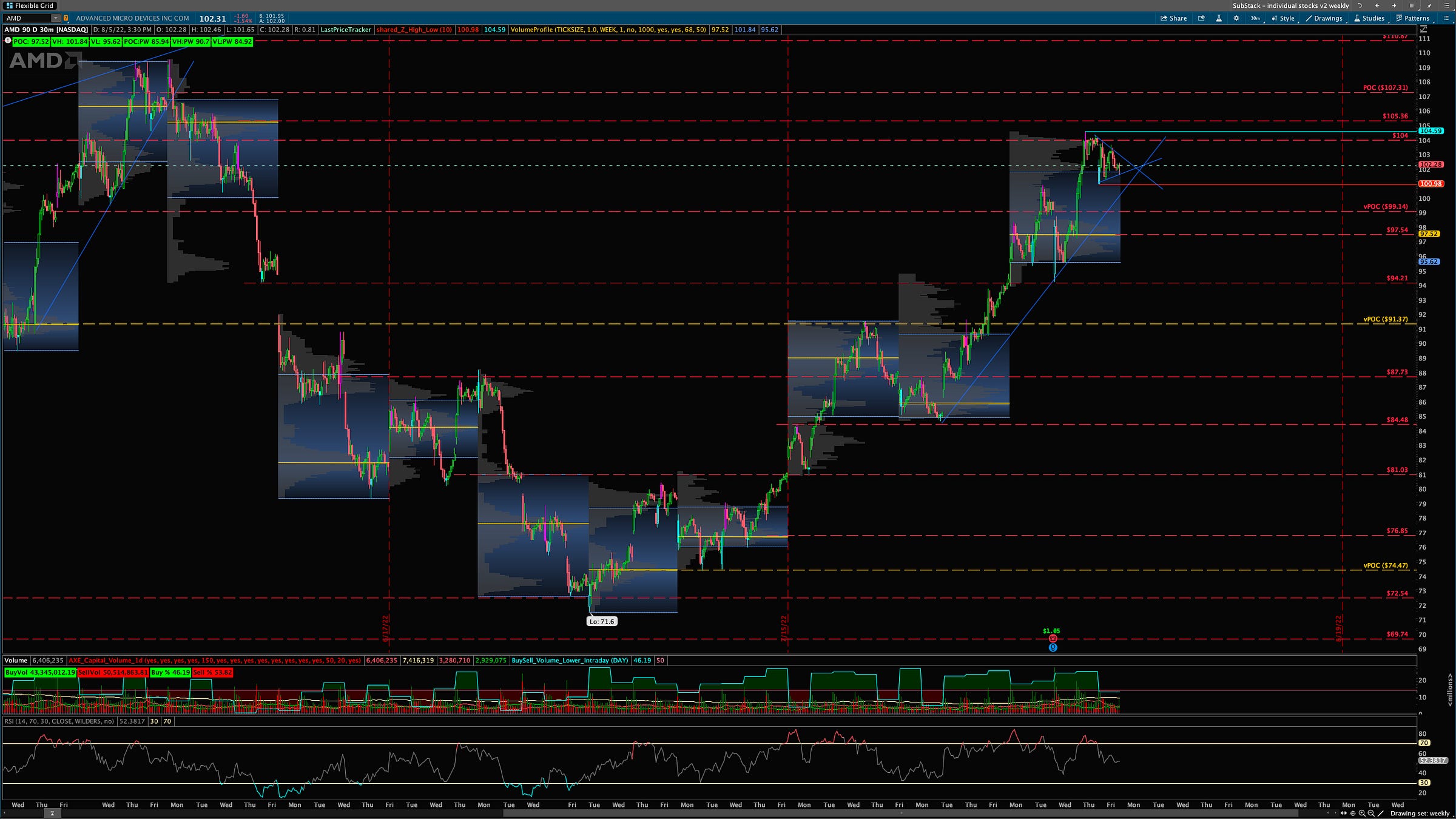Open the chart toolbar hamburger menu
Image resolution: width=1456 pixels, height=819 pixels.
[x=1446, y=18]
